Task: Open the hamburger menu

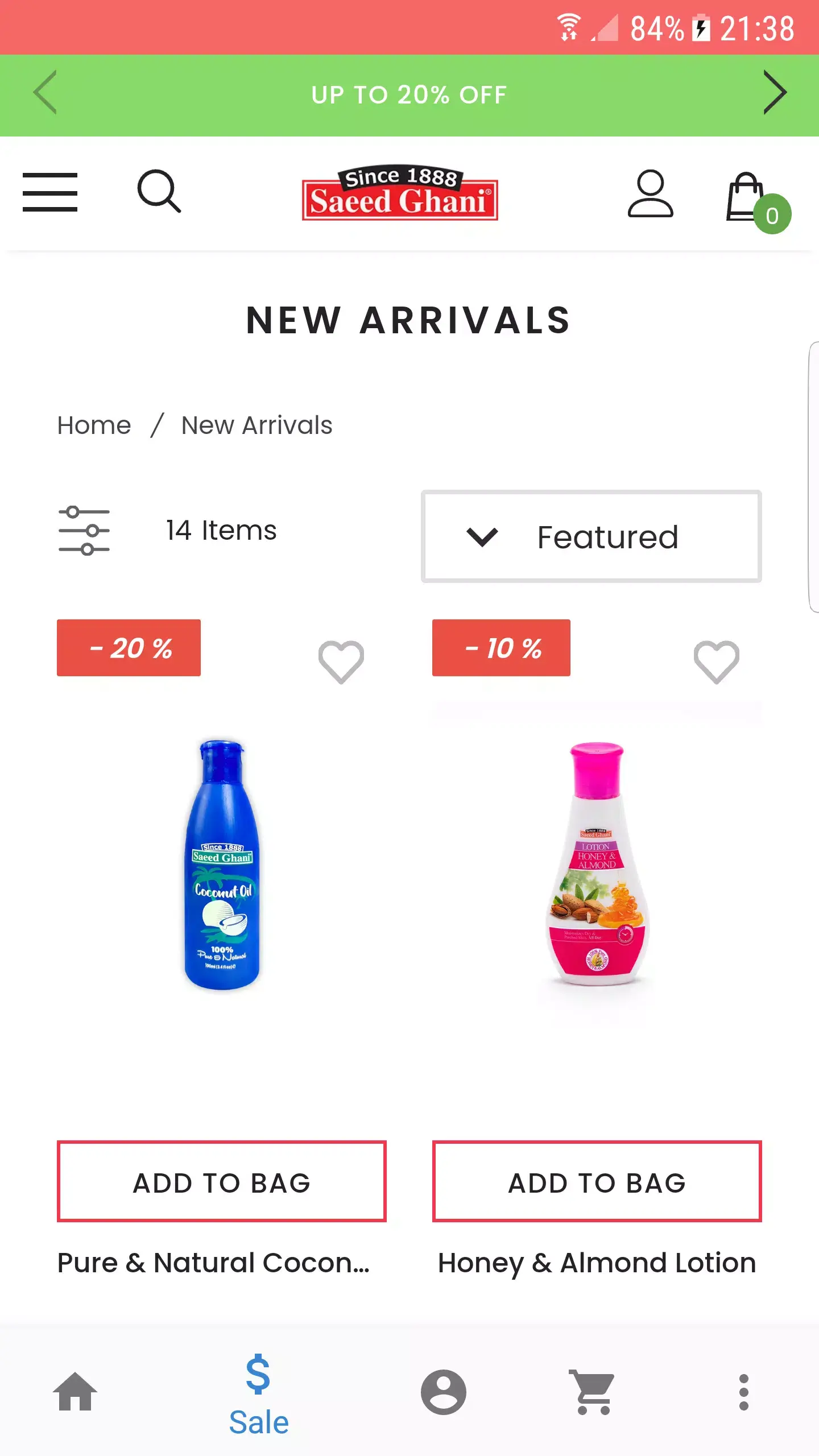Action: (50, 192)
